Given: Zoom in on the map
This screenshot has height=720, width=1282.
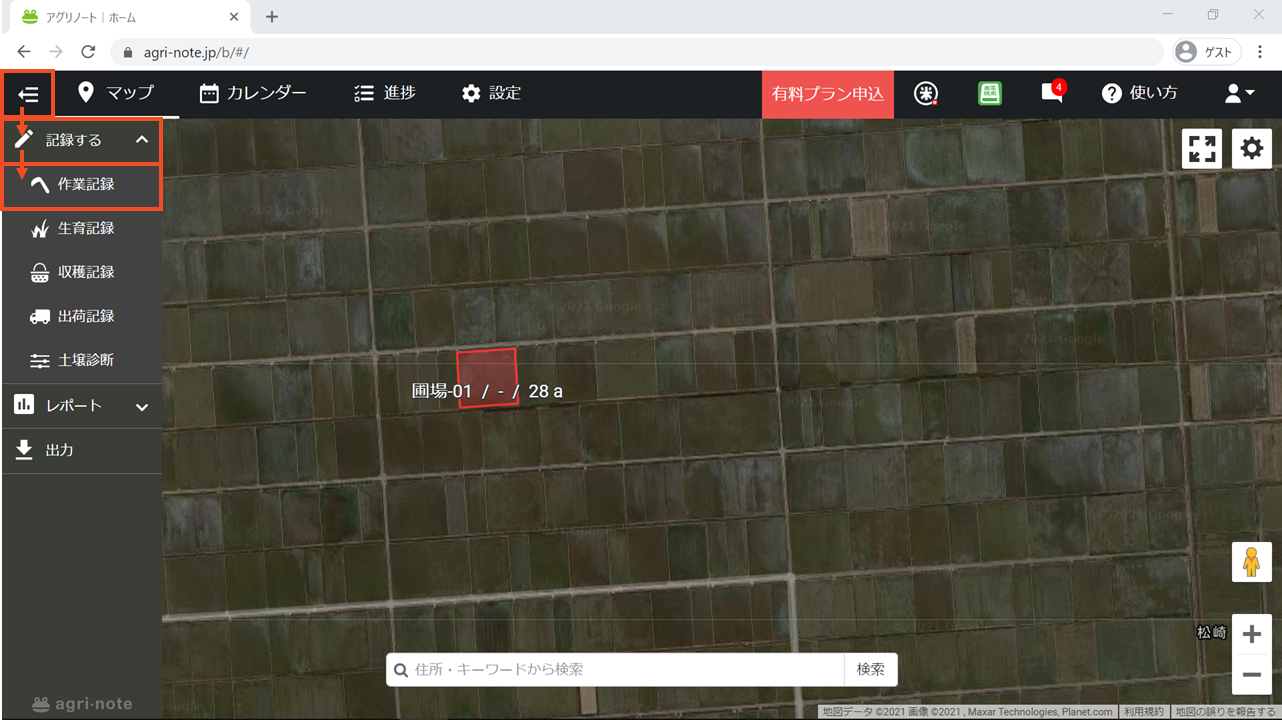Looking at the screenshot, I should click(1251, 634).
